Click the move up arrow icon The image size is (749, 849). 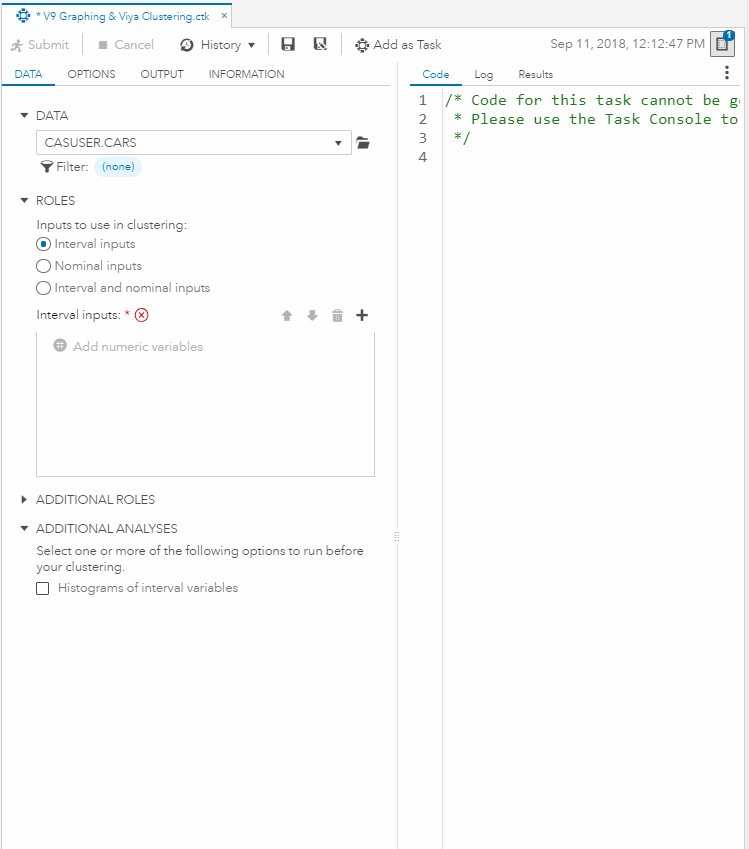(x=287, y=316)
